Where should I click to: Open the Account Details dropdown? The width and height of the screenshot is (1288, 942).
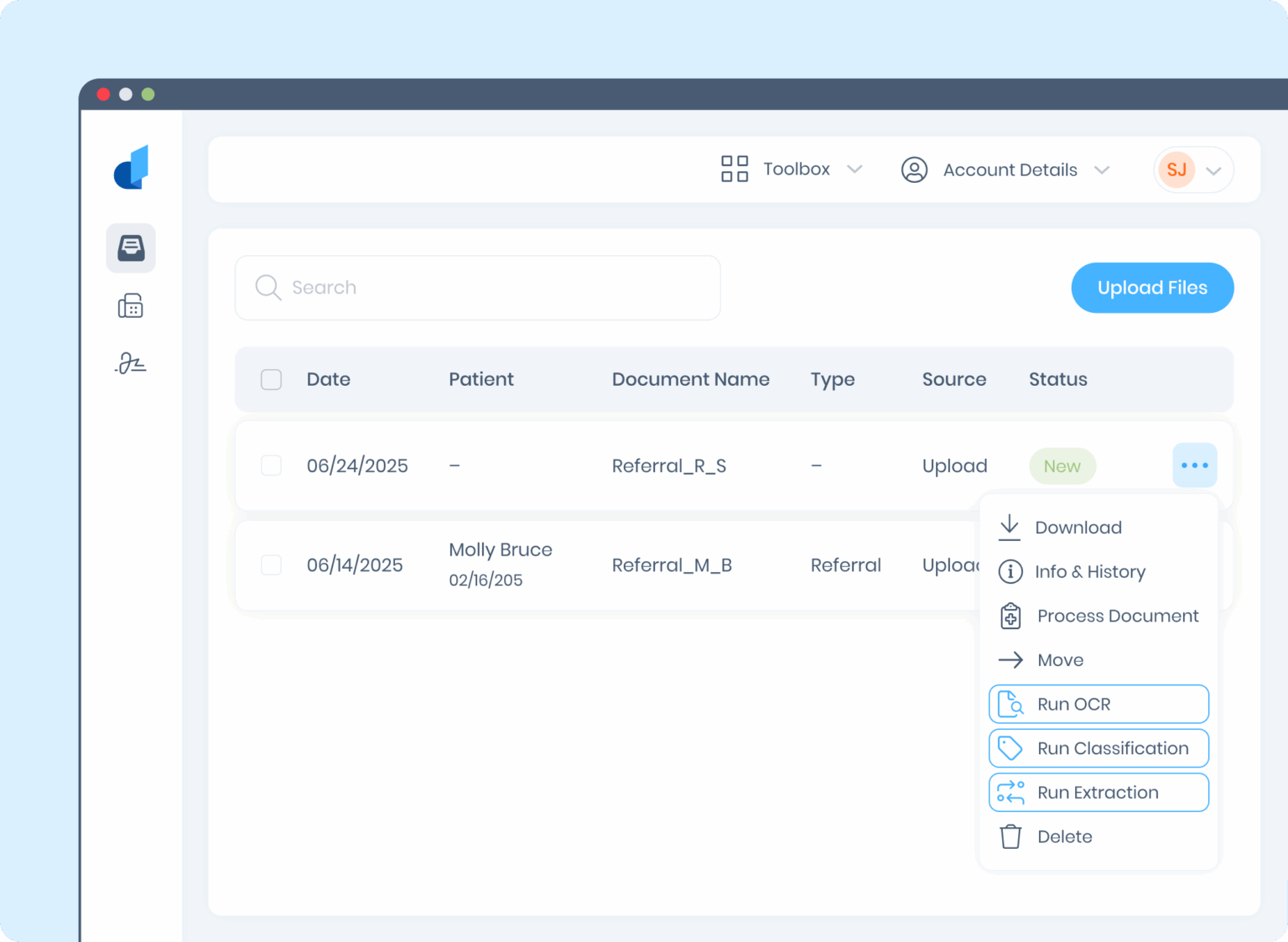click(1102, 169)
